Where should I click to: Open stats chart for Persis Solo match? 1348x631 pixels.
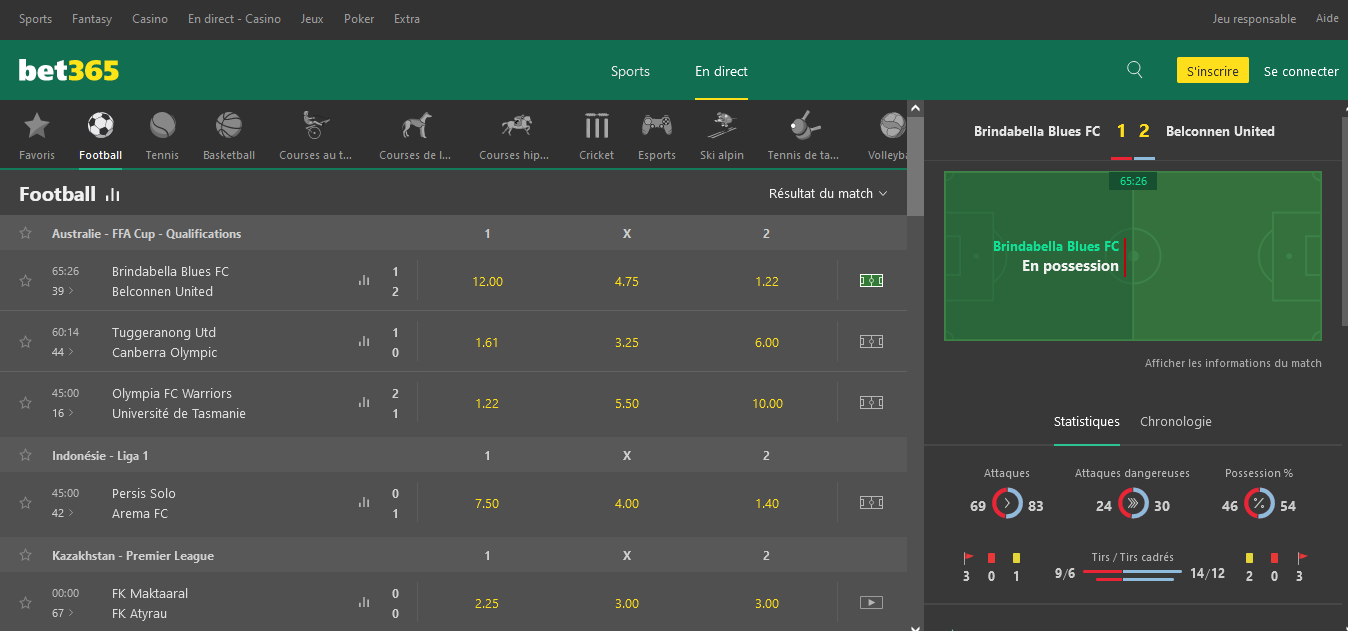(364, 503)
